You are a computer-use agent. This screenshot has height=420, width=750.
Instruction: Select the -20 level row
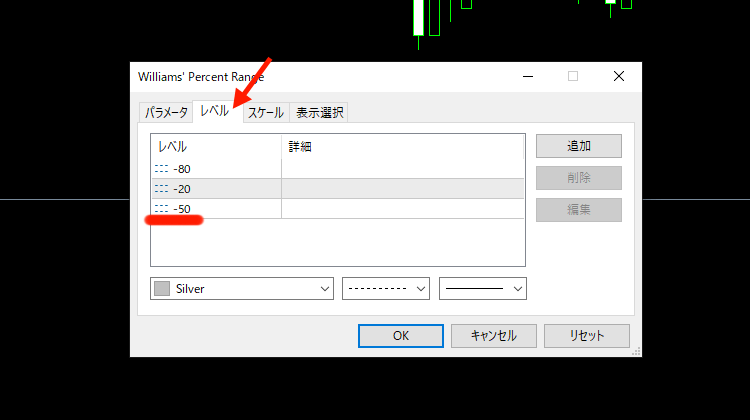tap(338, 189)
